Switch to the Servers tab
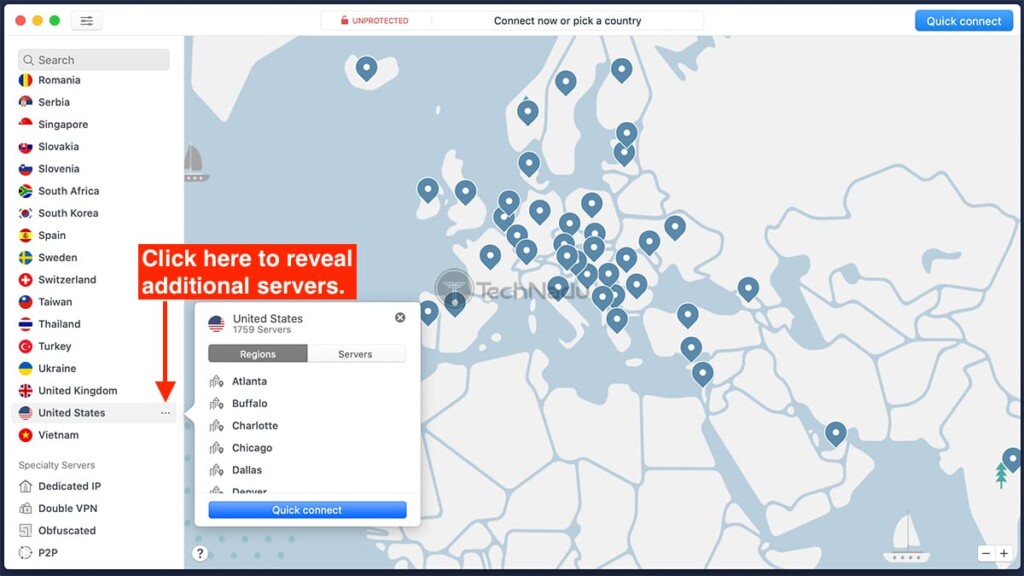 (355, 354)
